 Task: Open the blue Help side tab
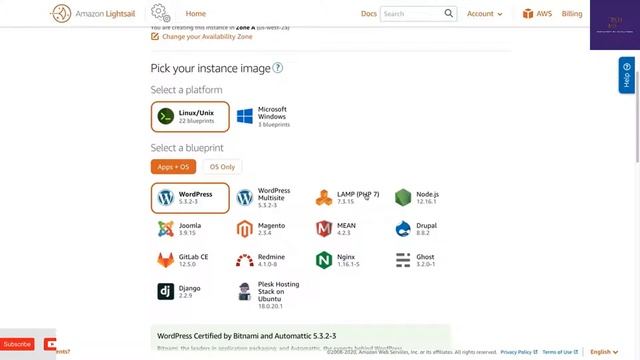[x=626, y=75]
